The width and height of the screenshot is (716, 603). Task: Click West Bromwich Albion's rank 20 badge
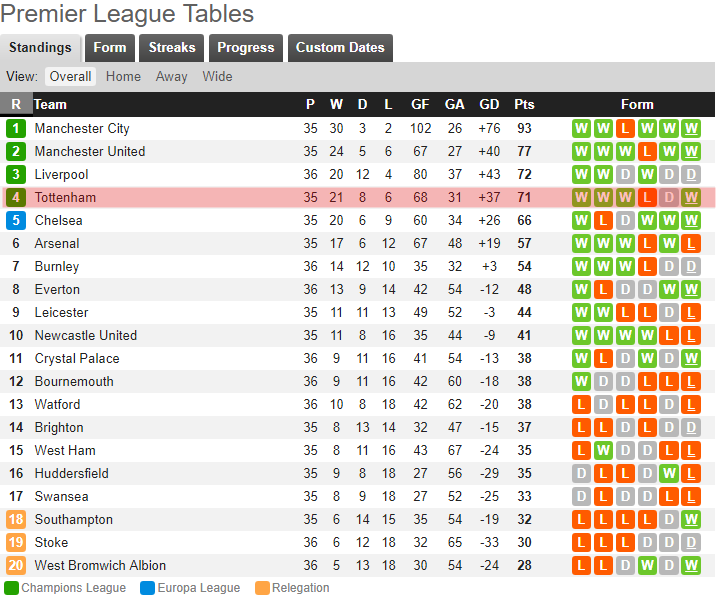tap(16, 566)
